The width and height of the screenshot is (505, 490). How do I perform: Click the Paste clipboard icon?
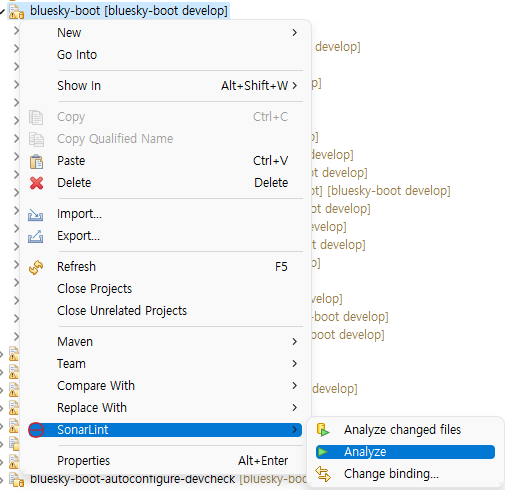[x=36, y=161]
